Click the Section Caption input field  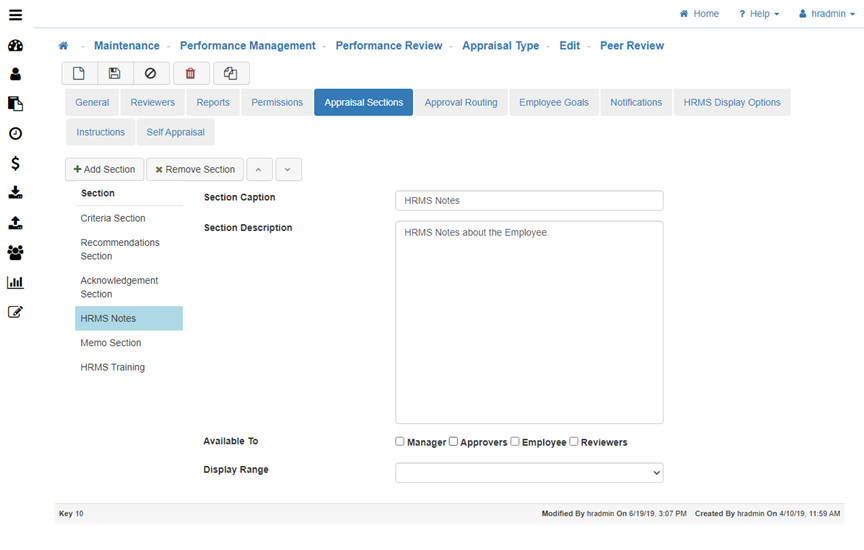(529, 201)
